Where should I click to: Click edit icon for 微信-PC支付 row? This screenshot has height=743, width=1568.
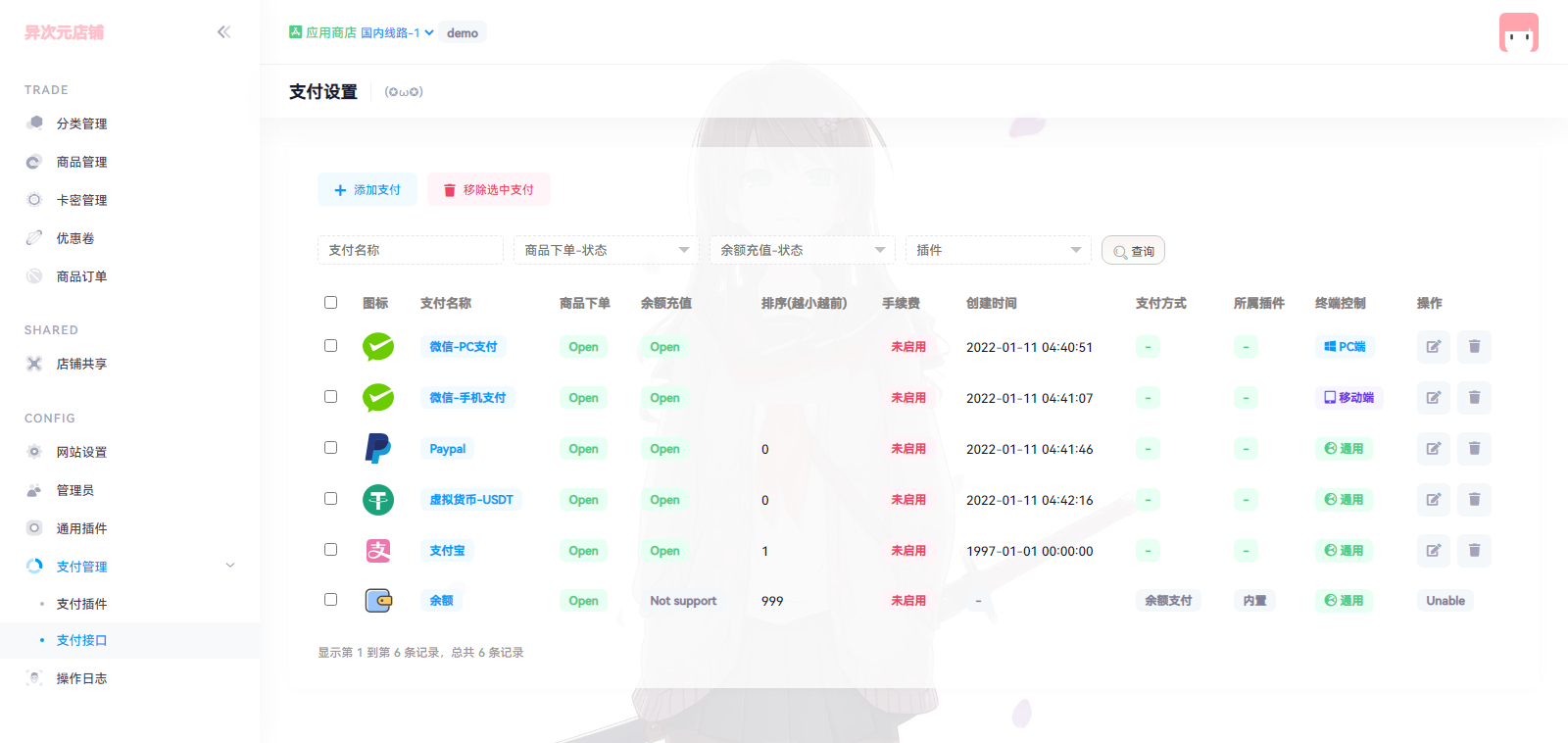(x=1433, y=346)
